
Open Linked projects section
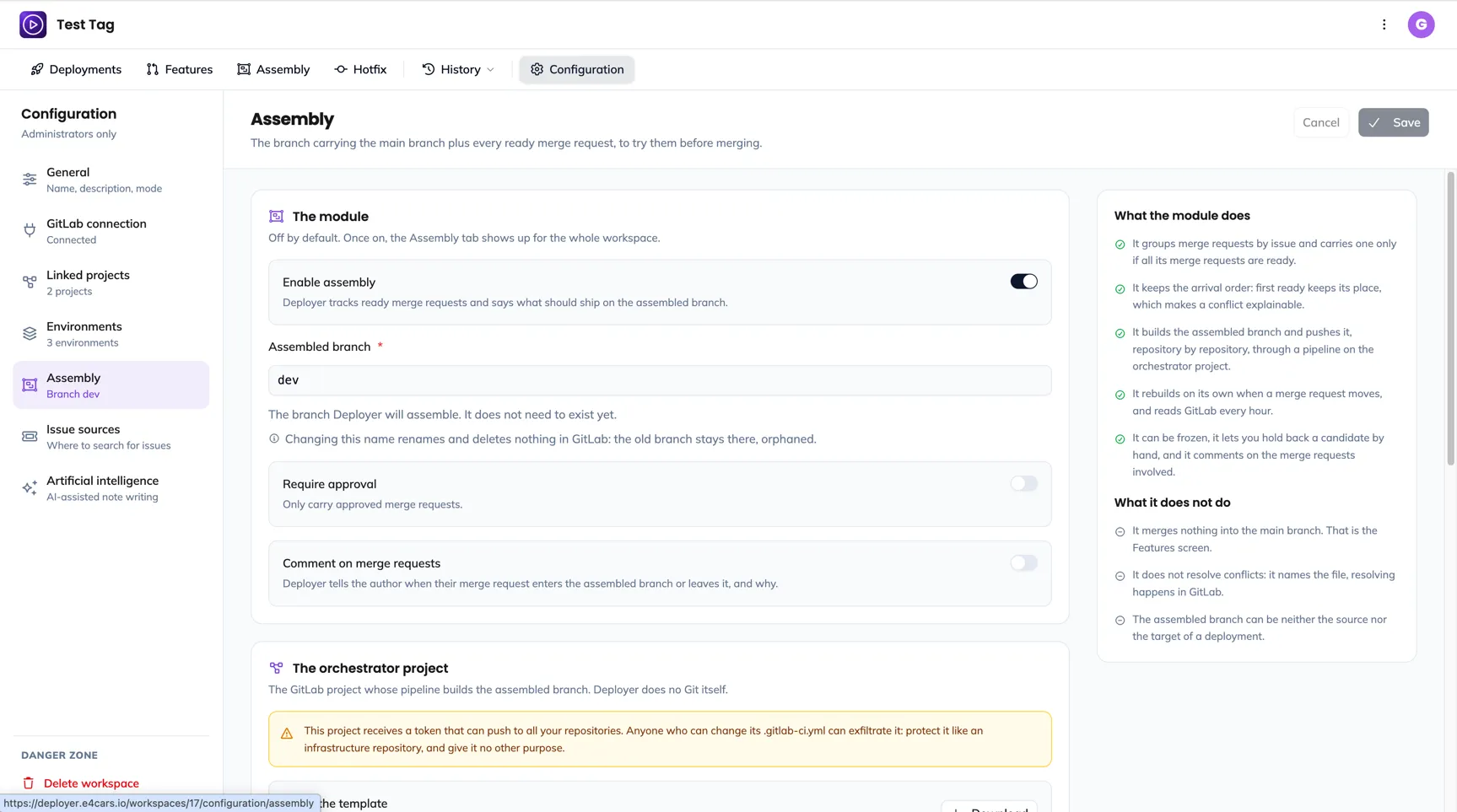click(x=111, y=282)
